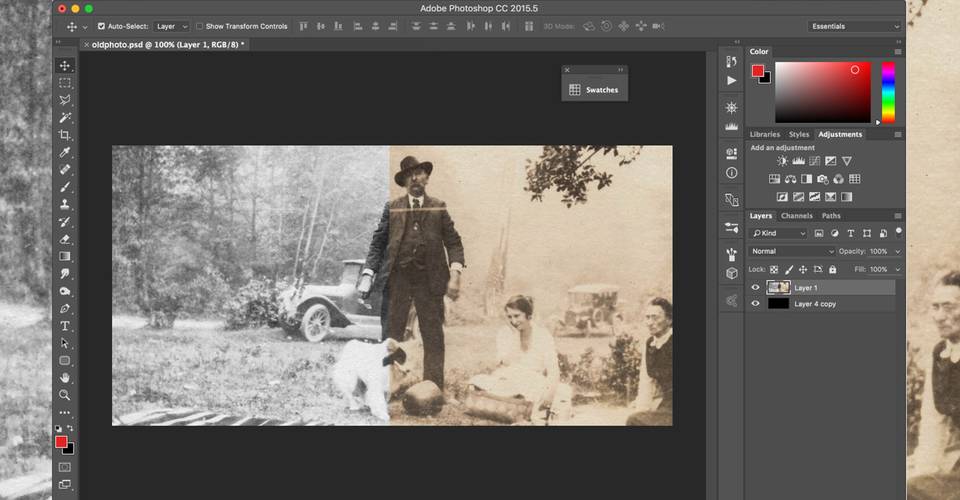Open the tool preset picker arrow
The width and height of the screenshot is (960, 500).
coord(84,27)
